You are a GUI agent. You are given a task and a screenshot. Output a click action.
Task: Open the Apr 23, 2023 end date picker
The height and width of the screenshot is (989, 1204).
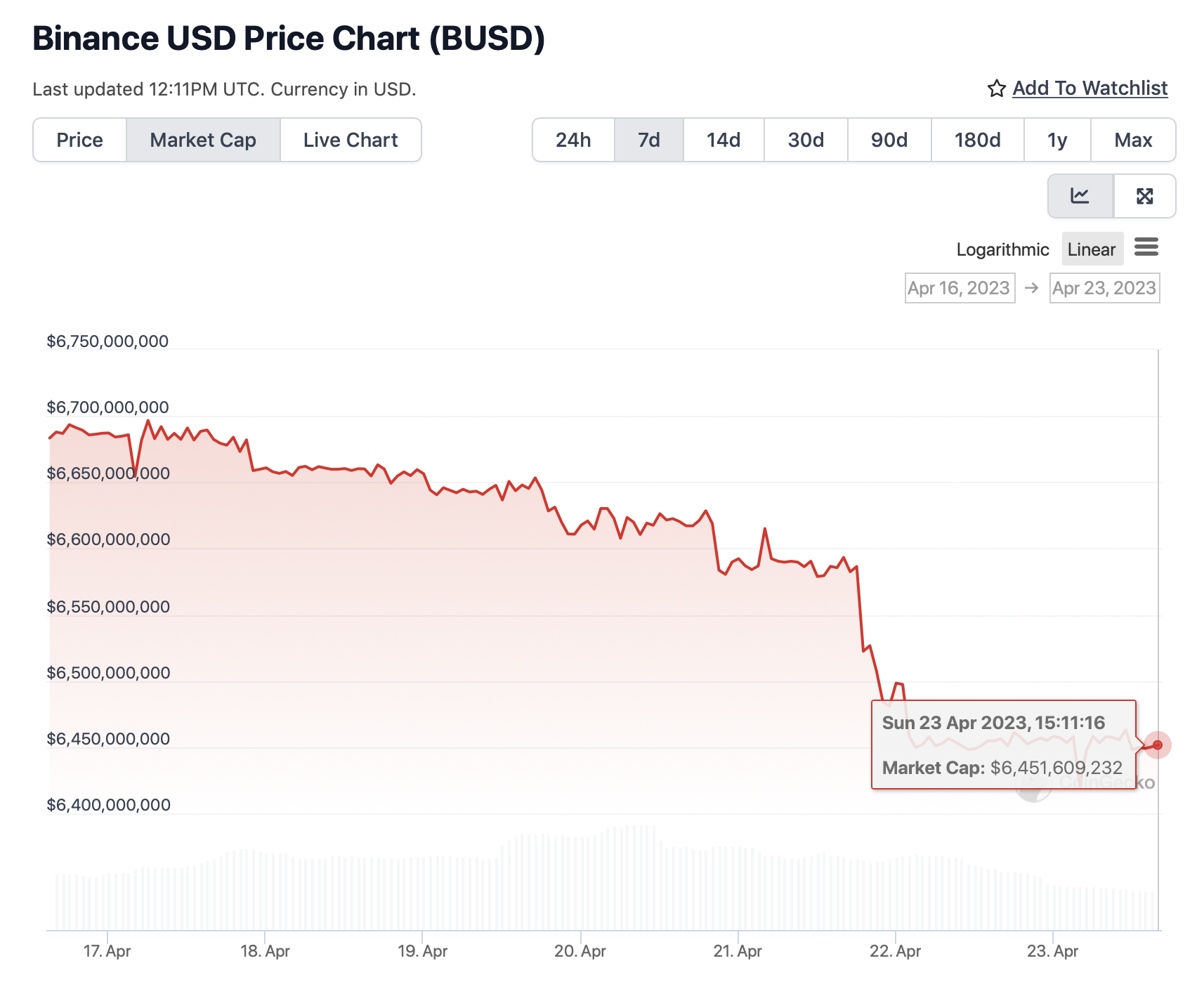tap(1104, 288)
